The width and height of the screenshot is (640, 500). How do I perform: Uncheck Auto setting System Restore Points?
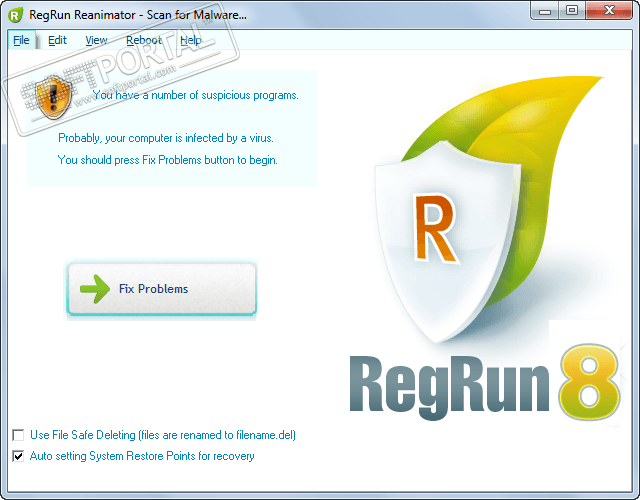(18, 456)
